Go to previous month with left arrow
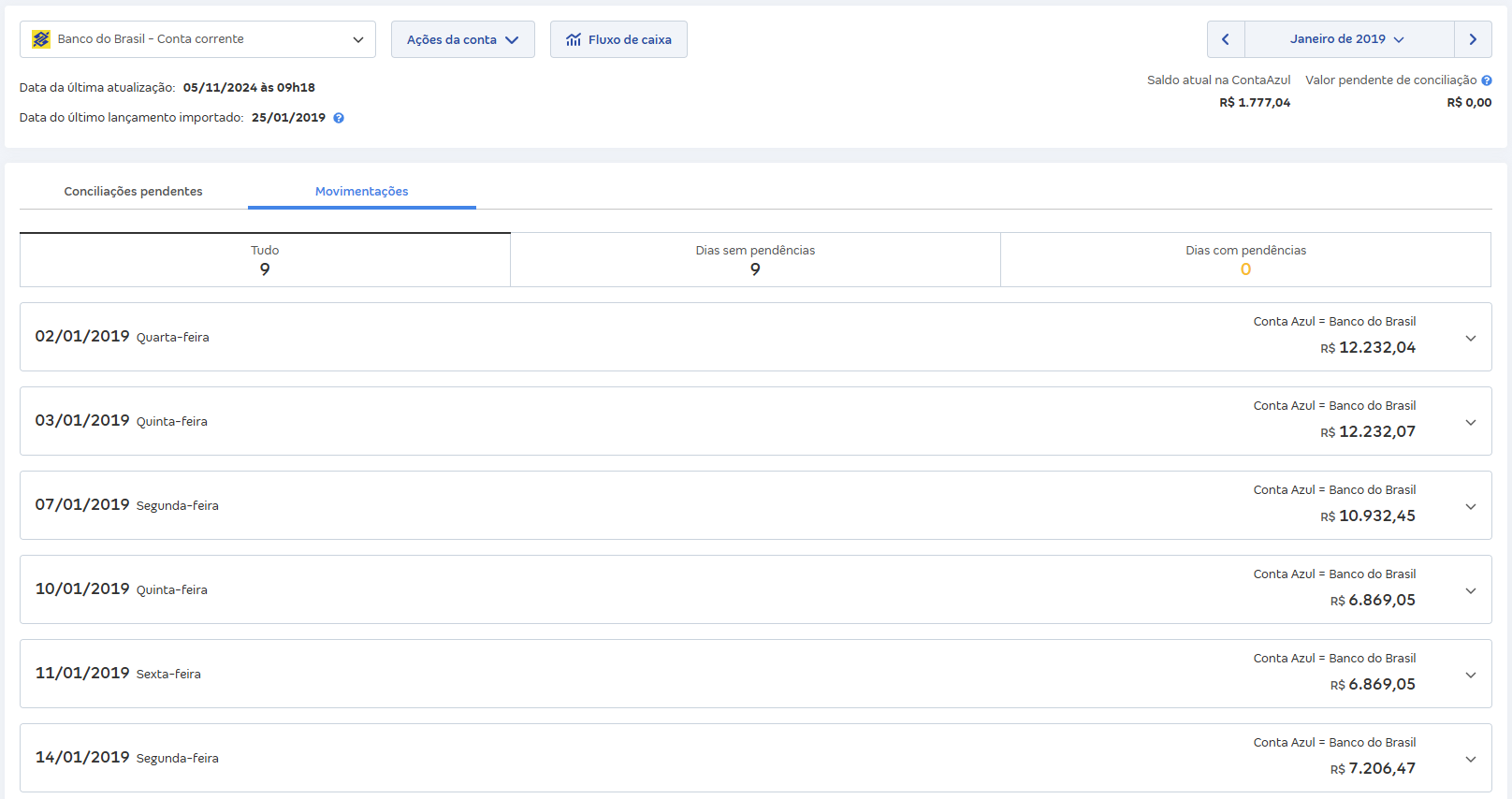Viewport: 1512px width, 799px height. coord(1226,39)
